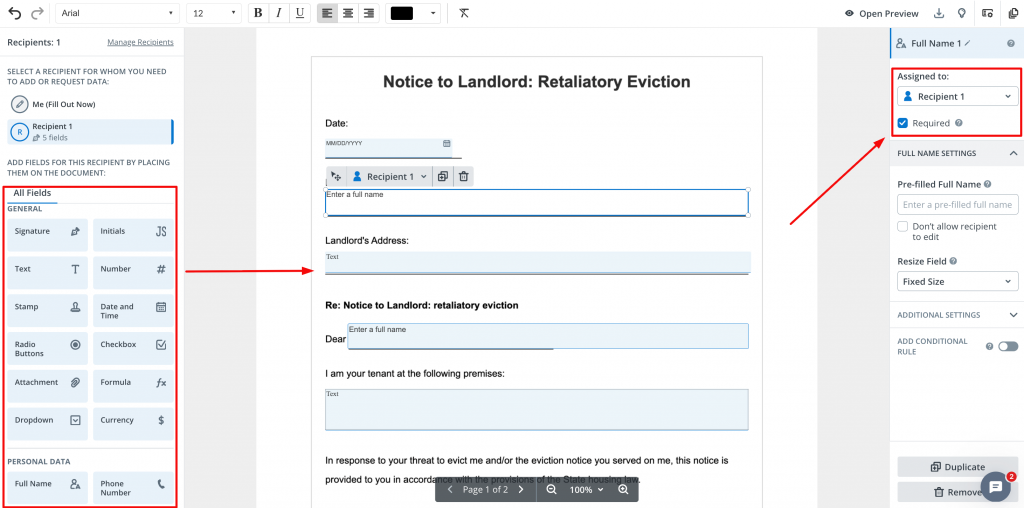This screenshot has width=1024, height=508.
Task: Toggle Add Conditional Rule switch
Action: pos(1008,346)
